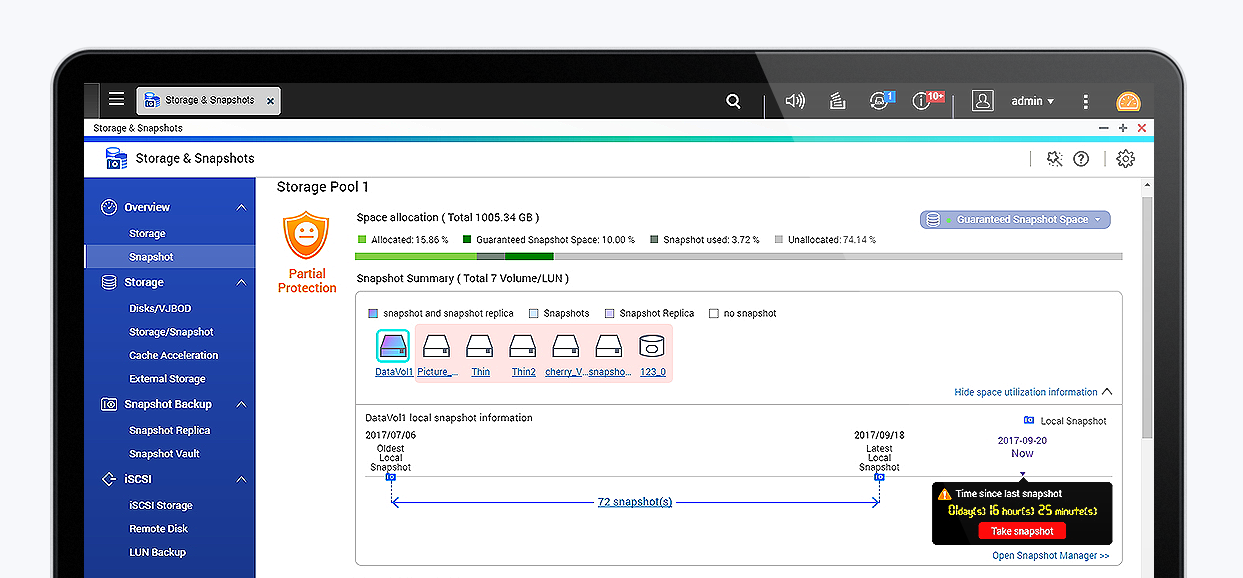Click the search magnifier icon
This screenshot has height=578, width=1243.
point(733,101)
